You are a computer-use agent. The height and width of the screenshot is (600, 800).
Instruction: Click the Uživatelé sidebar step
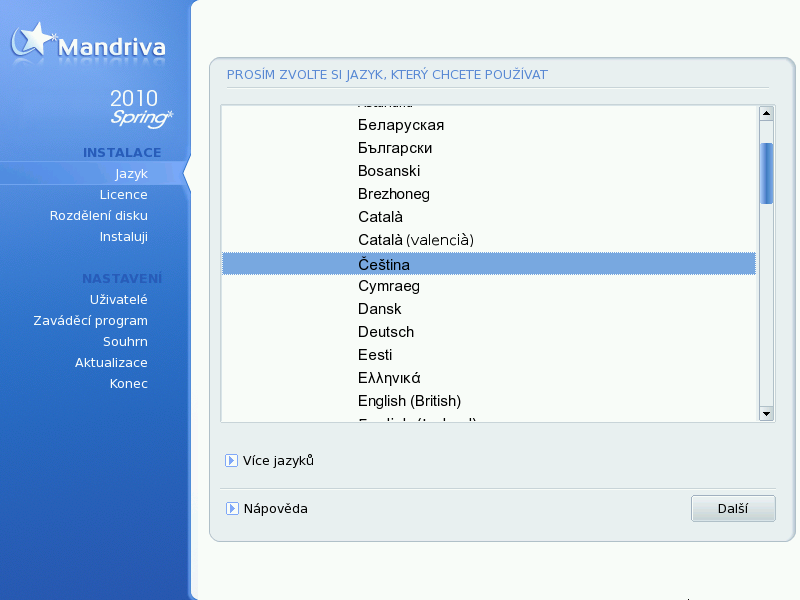118,299
